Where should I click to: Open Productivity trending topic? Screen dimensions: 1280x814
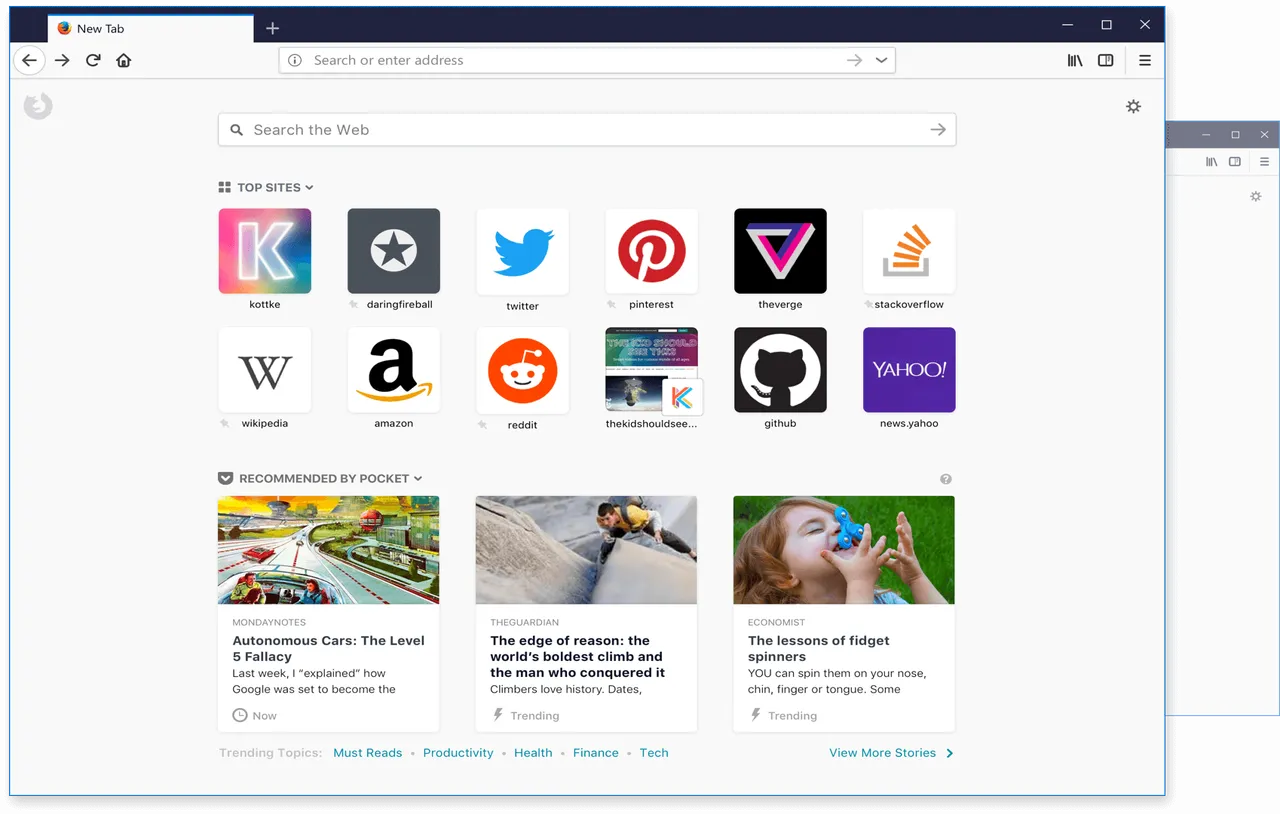pyautogui.click(x=458, y=753)
